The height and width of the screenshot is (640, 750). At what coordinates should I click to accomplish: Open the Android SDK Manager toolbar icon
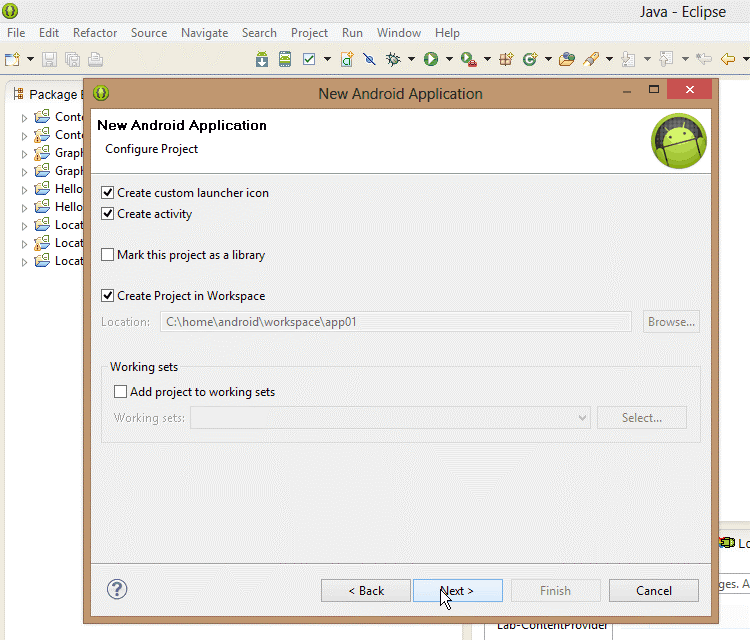[x=262, y=60]
